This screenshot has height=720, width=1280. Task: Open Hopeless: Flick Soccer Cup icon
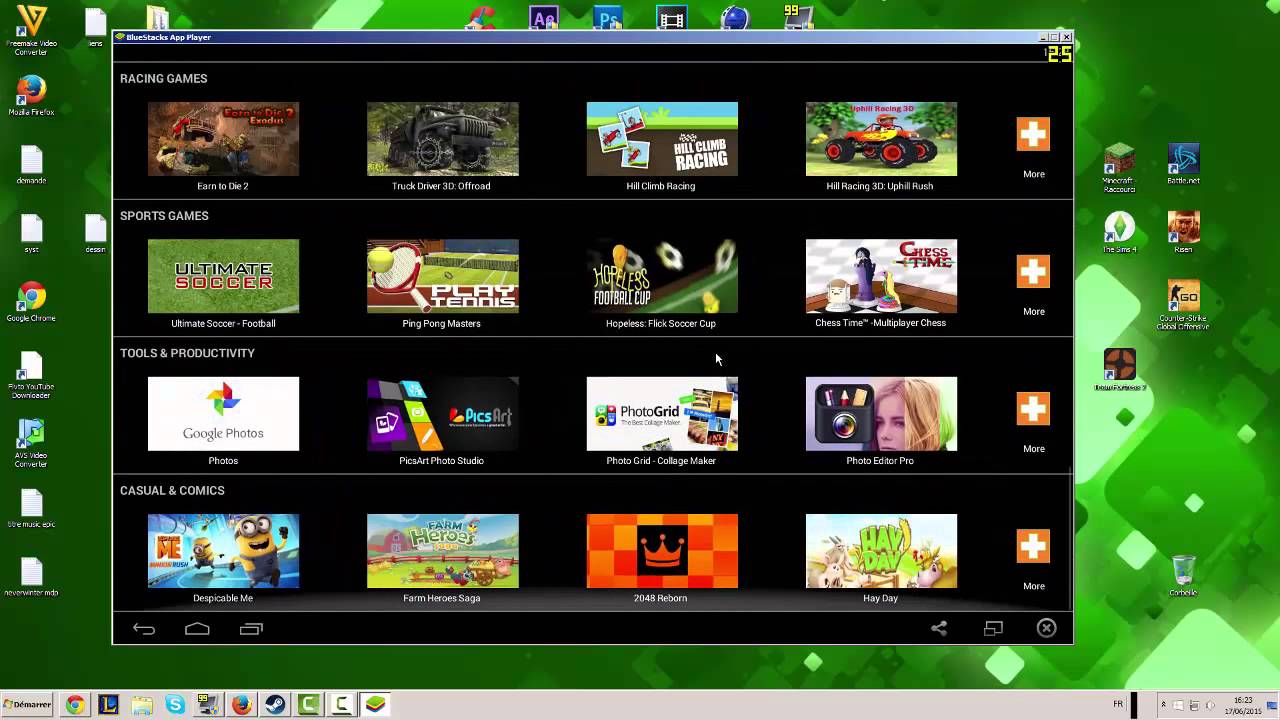(x=662, y=276)
